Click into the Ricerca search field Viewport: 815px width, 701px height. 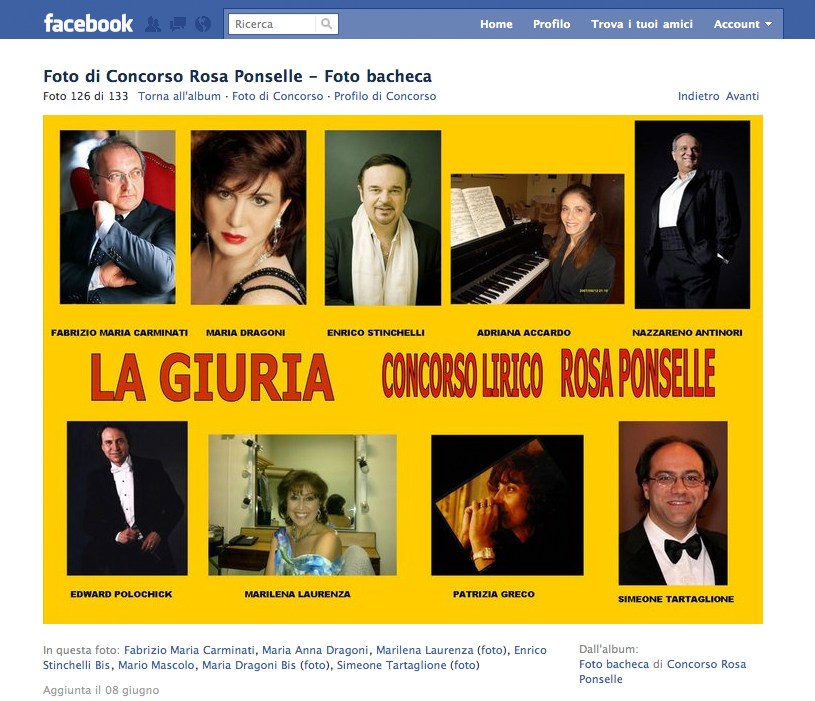(x=272, y=24)
